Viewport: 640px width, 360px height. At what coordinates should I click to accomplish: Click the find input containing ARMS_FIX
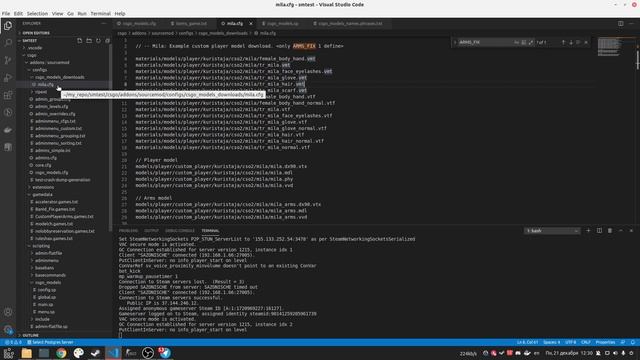[x=485, y=42]
